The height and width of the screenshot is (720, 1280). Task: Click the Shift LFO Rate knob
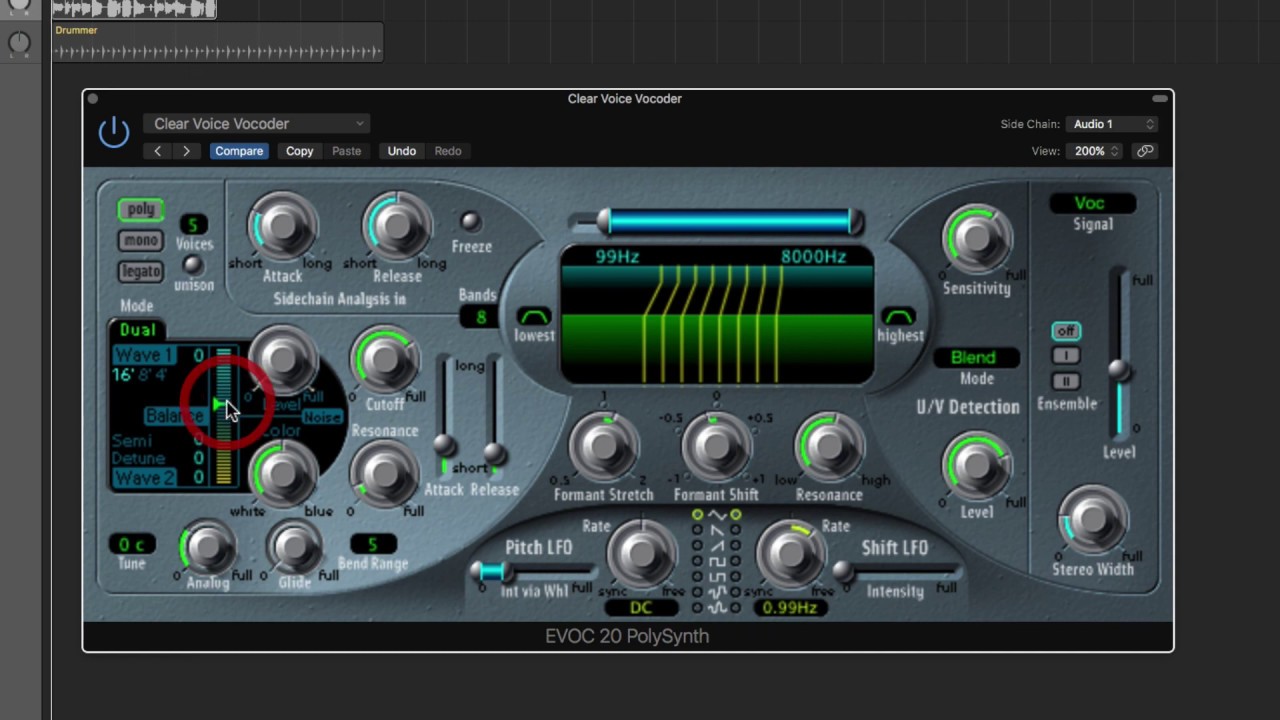[x=790, y=553]
